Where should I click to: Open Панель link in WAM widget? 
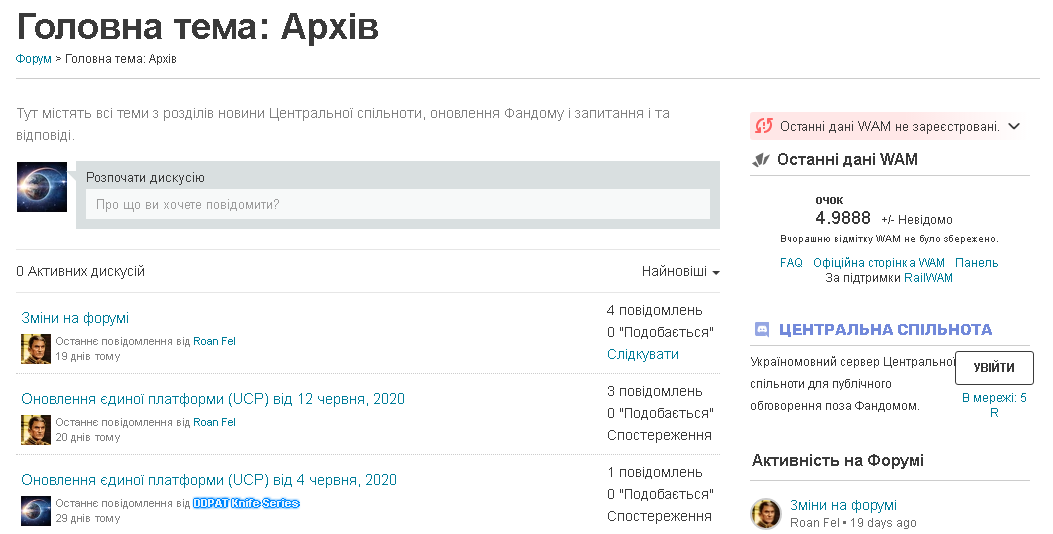(976, 263)
